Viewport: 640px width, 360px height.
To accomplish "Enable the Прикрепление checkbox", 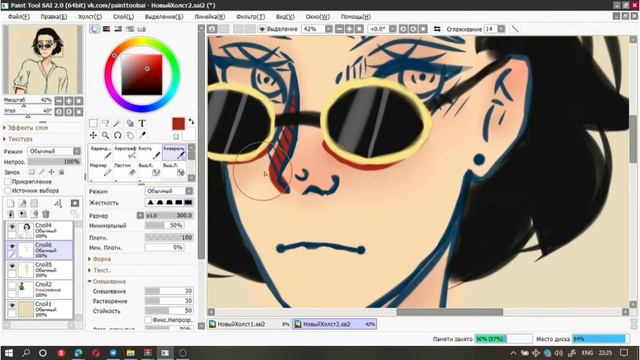I will point(7,182).
